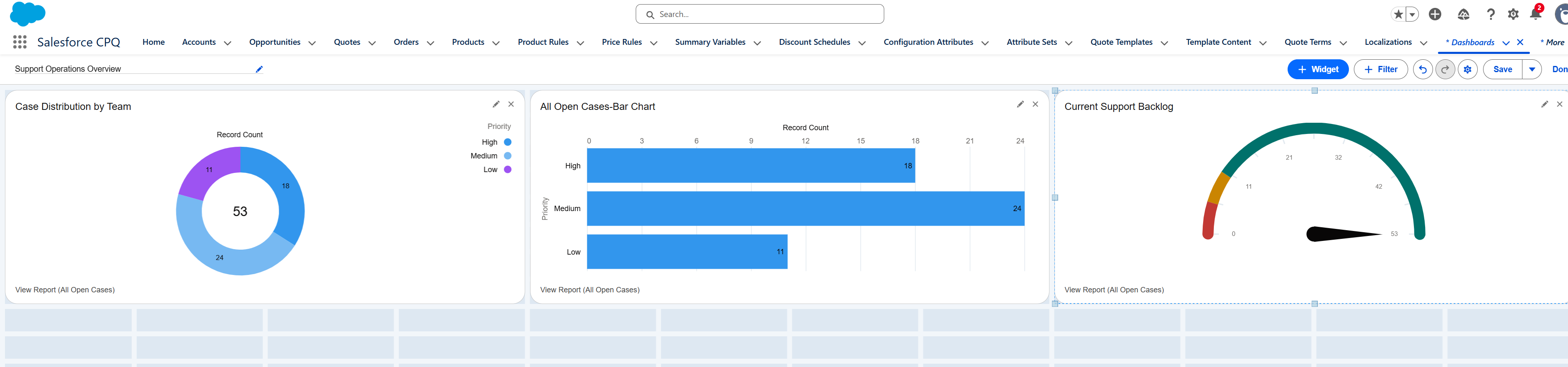This screenshot has height=367, width=1568.
Task: Remove Current Support Backlog widget
Action: [1559, 104]
